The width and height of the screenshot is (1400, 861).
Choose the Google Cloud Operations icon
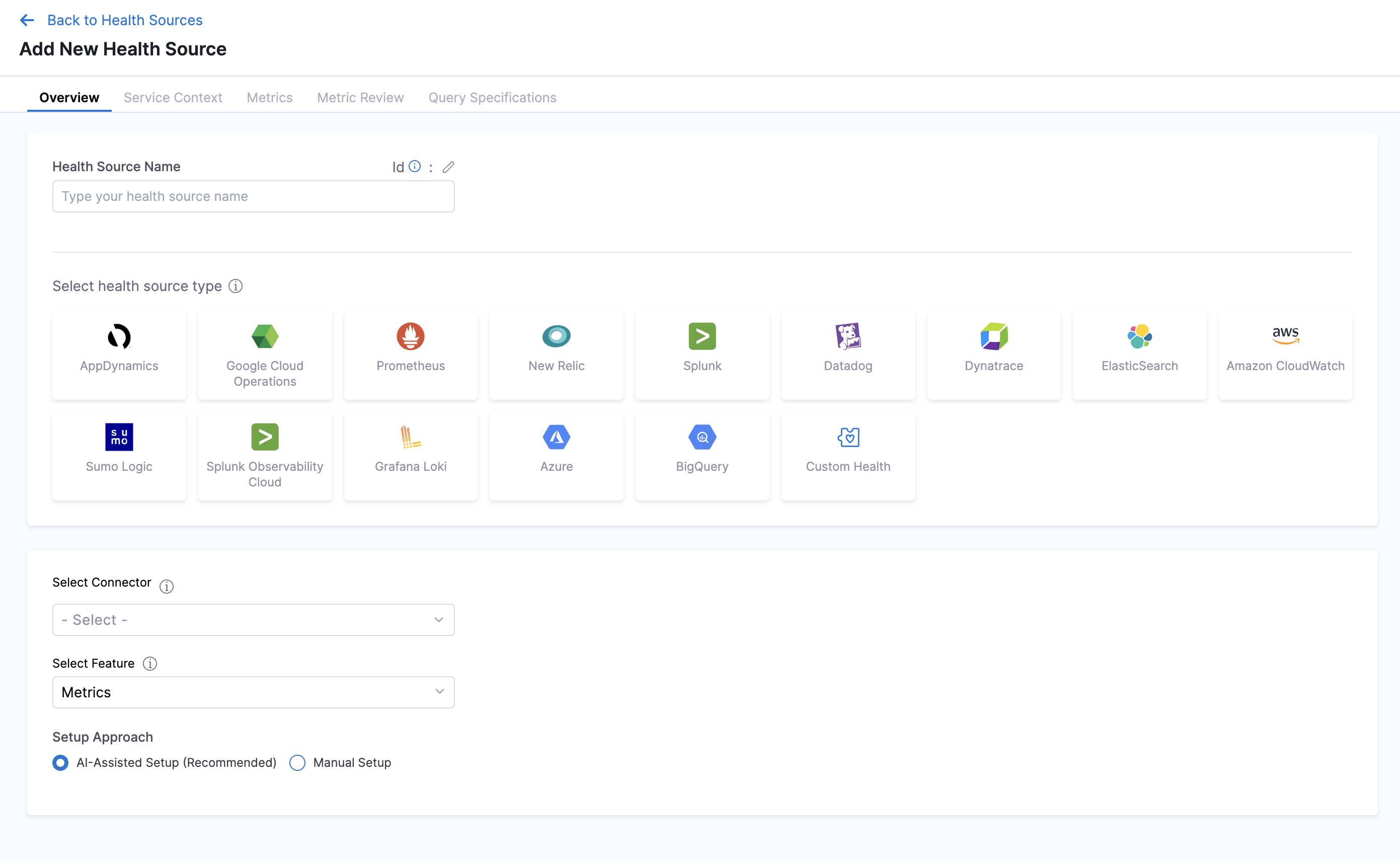[x=265, y=336]
